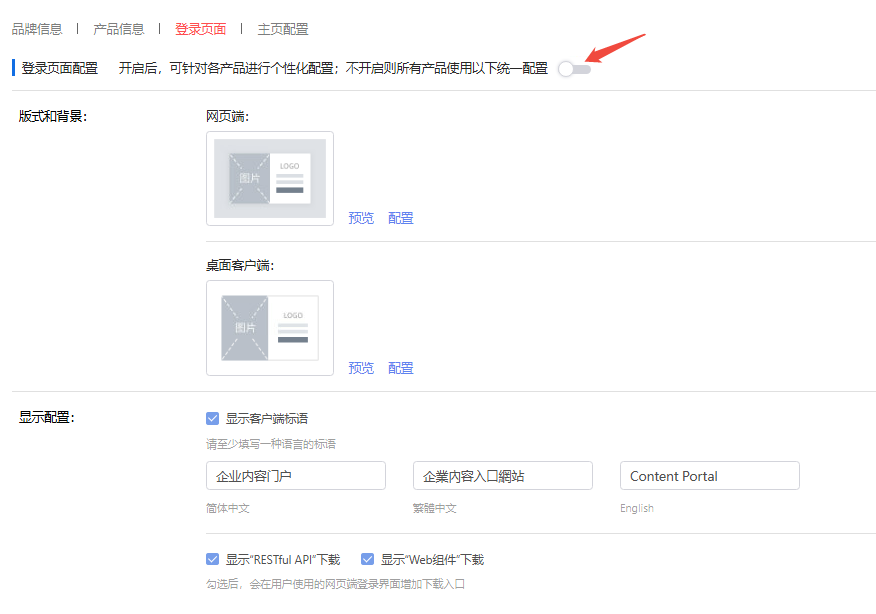Click 预览 link for 桌面客户端
The width and height of the screenshot is (876, 614).
(x=361, y=368)
